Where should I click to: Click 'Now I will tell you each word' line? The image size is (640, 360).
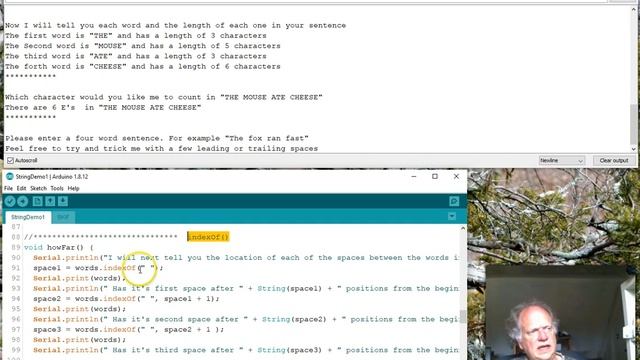pyautogui.click(x=175, y=25)
